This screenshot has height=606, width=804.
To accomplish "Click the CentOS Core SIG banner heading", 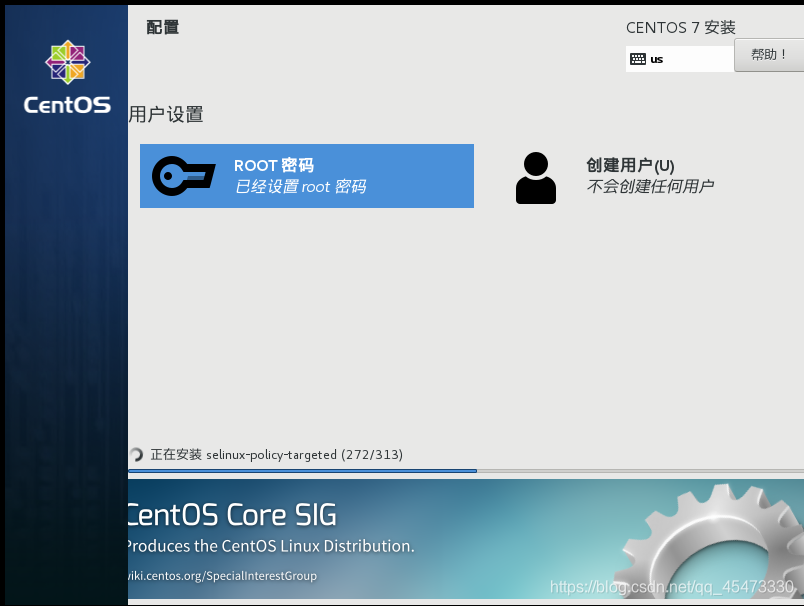I will [x=232, y=515].
